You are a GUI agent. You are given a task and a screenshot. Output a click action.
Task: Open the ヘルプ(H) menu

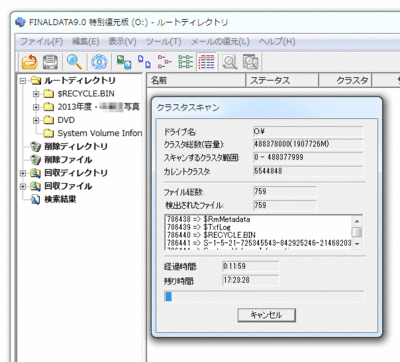pos(277,42)
